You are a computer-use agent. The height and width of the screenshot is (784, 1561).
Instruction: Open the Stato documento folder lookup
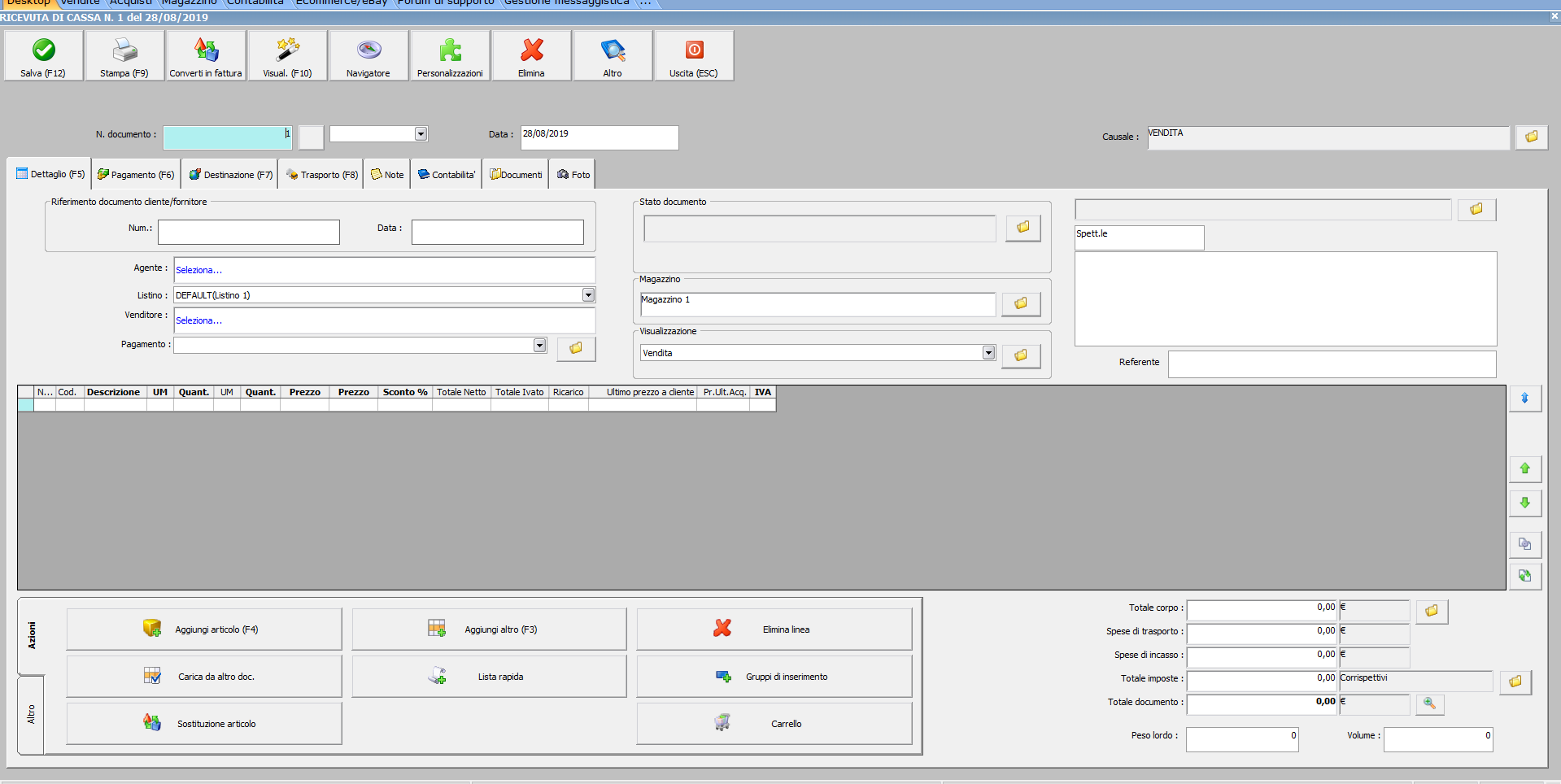1023,228
